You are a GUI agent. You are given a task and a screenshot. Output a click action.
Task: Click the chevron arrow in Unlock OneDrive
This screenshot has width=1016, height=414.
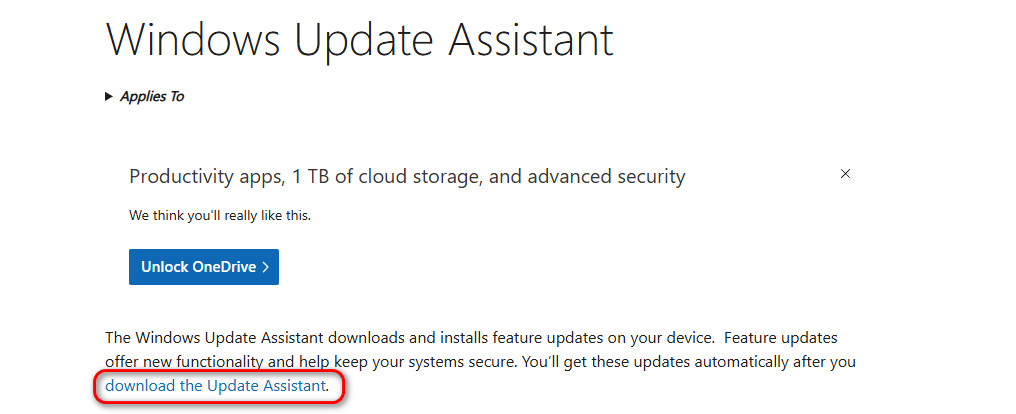pyautogui.click(x=265, y=267)
